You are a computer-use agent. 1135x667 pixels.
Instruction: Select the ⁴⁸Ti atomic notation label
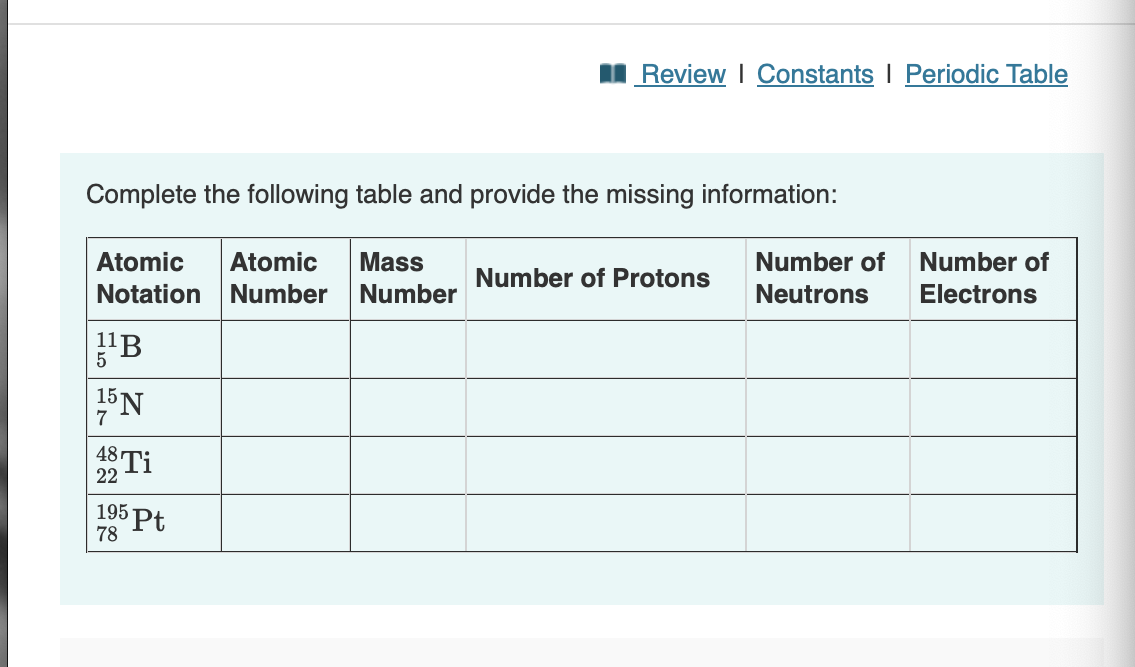click(124, 463)
